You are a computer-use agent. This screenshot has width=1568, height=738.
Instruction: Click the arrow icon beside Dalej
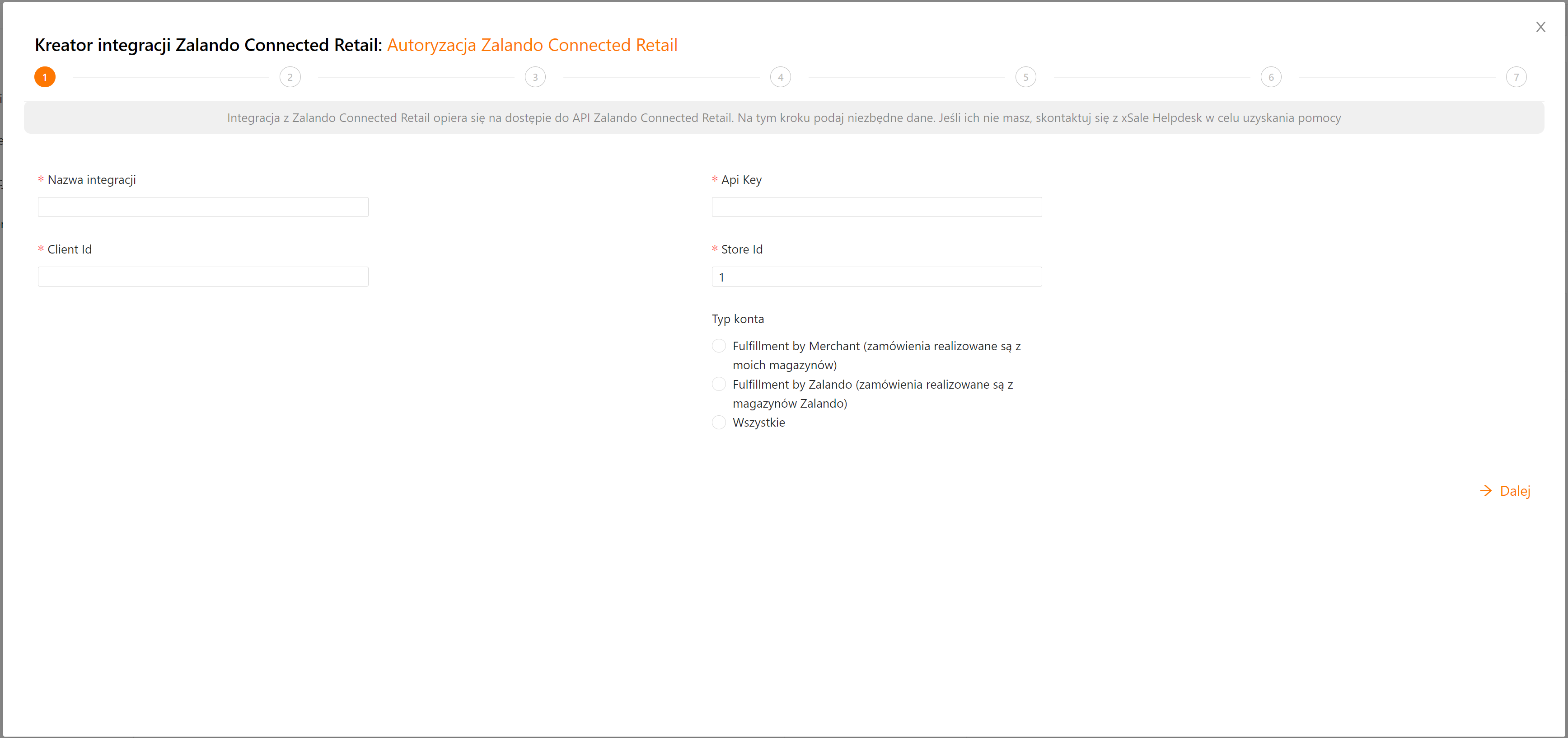pyautogui.click(x=1486, y=491)
